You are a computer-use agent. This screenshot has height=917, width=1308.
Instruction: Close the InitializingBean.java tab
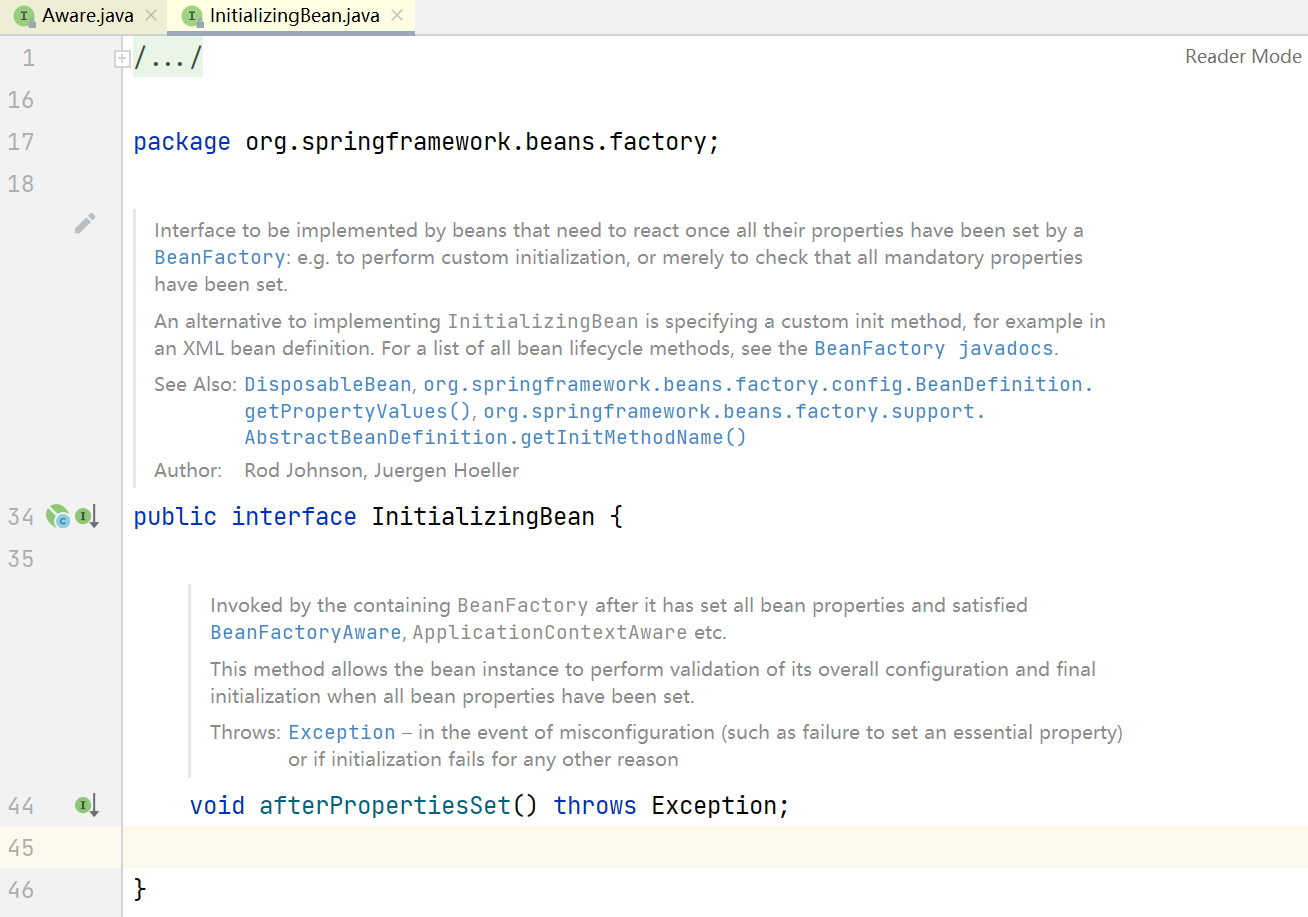(x=397, y=16)
